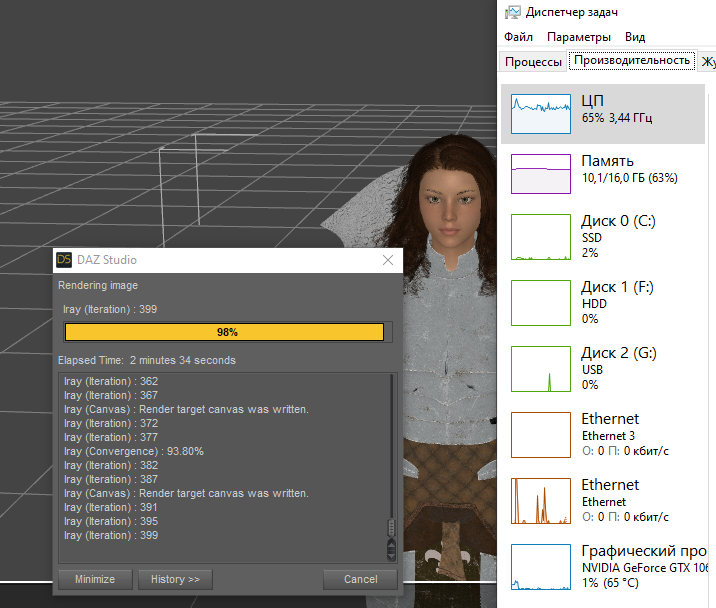Open the Диск 1 (F:) HDD entry
The height and width of the screenshot is (608, 716).
pyautogui.click(x=606, y=302)
